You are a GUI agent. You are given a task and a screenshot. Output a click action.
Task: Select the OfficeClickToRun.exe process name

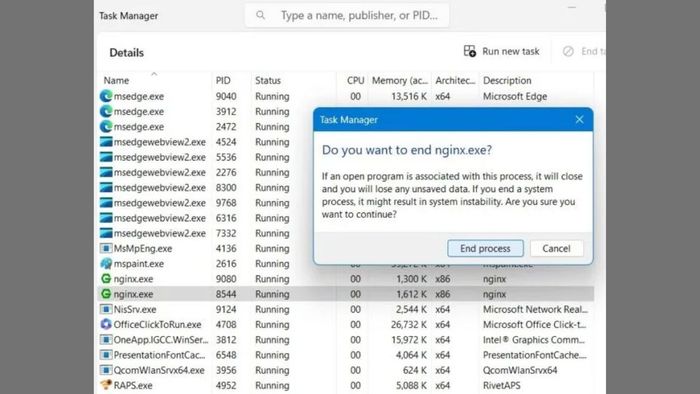point(158,324)
